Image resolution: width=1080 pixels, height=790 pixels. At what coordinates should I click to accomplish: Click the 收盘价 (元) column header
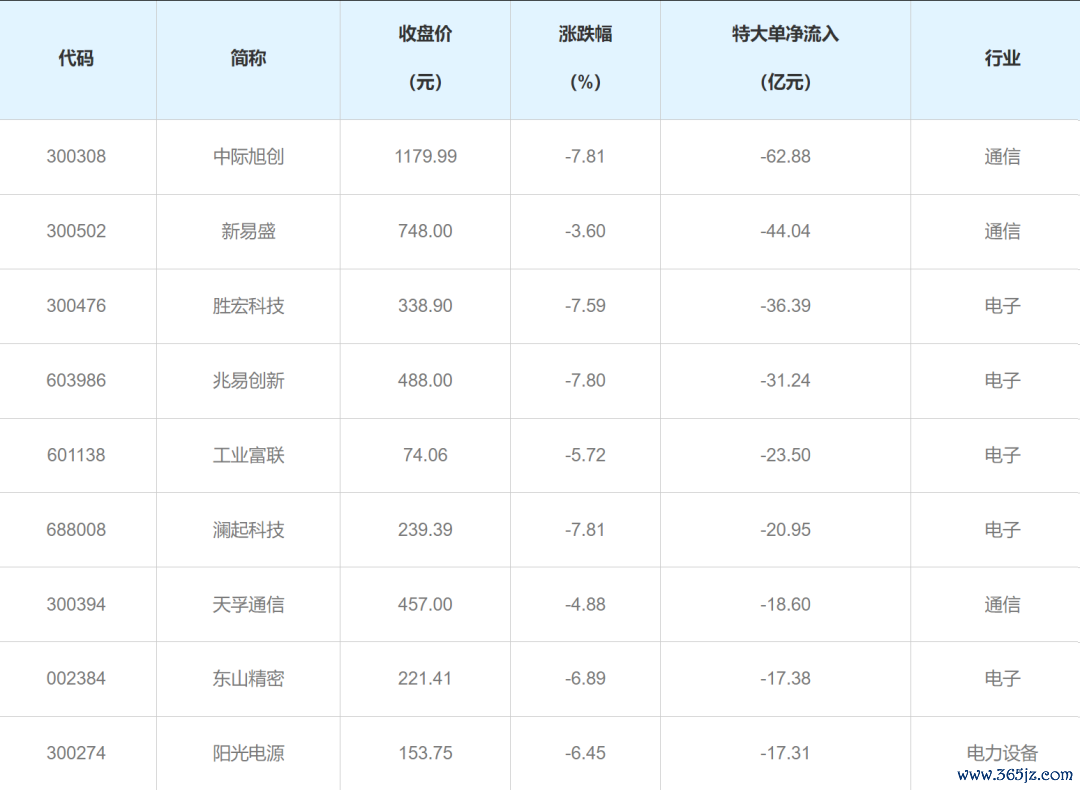[x=425, y=59]
